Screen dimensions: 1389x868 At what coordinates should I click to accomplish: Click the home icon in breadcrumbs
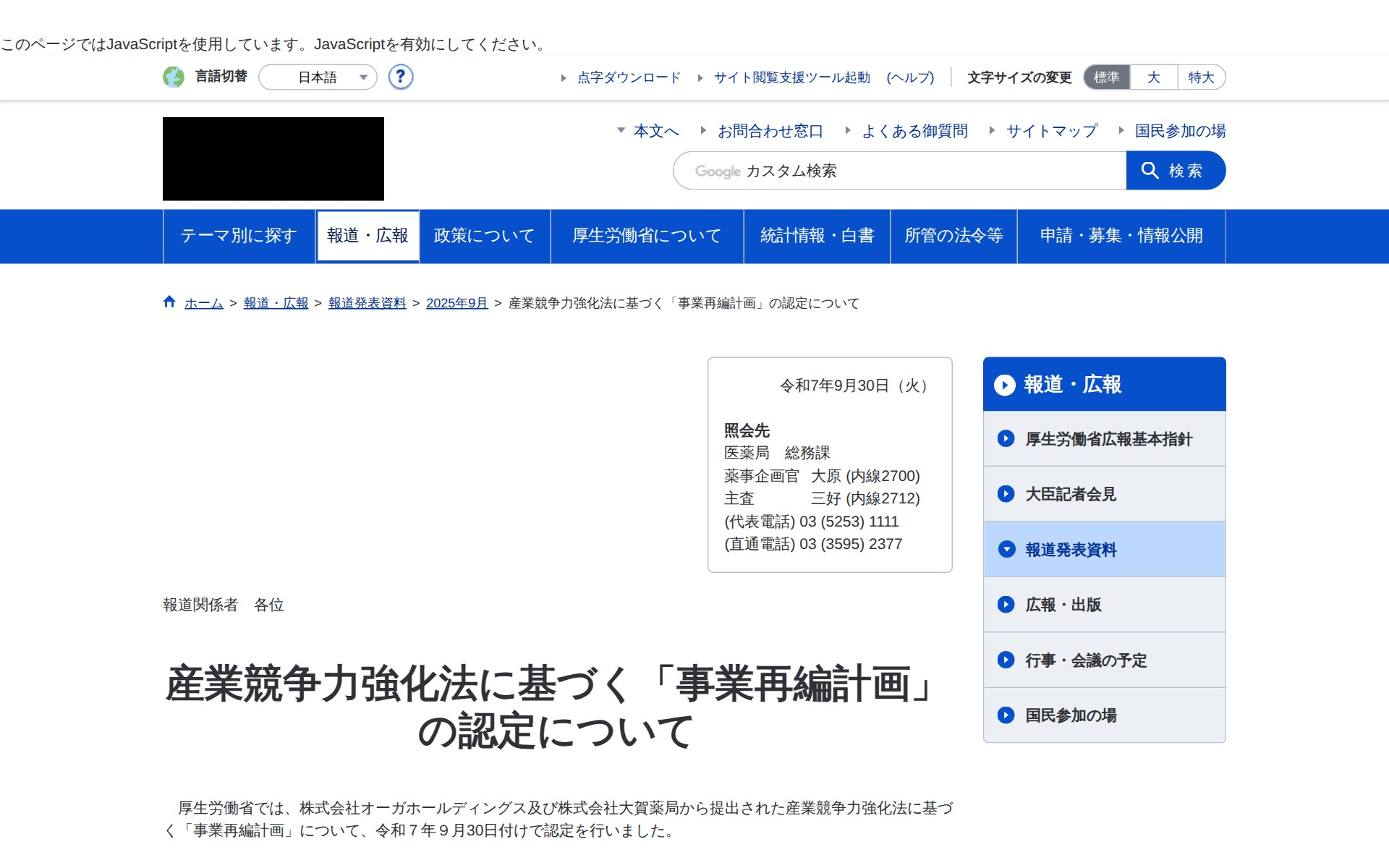(169, 302)
